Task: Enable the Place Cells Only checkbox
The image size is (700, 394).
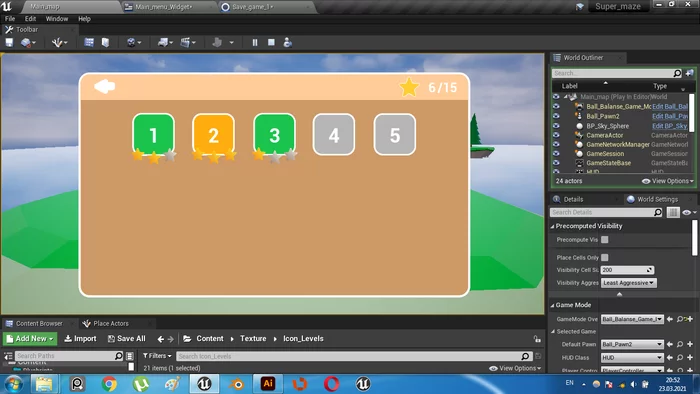Action: click(604, 257)
